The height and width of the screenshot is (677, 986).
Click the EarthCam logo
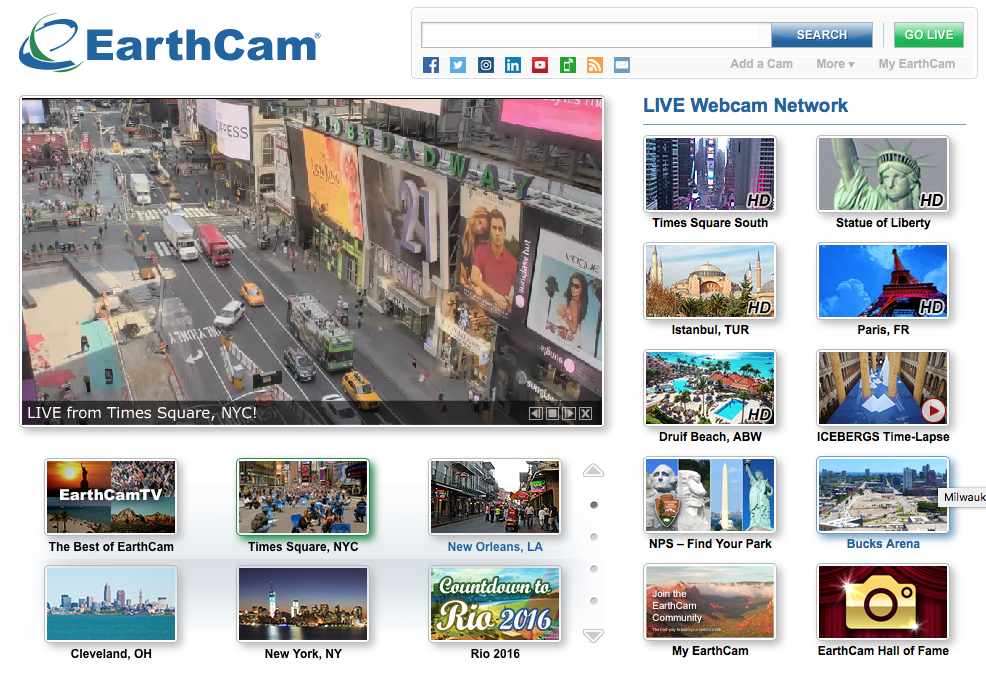[170, 43]
